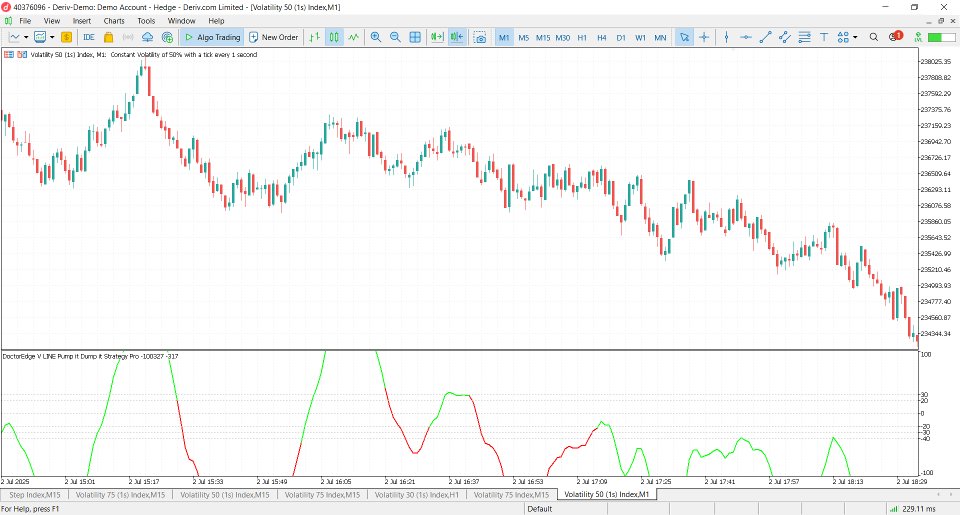The height and width of the screenshot is (515, 960).
Task: Expand the chart type dropdown arrow
Action: click(26, 37)
